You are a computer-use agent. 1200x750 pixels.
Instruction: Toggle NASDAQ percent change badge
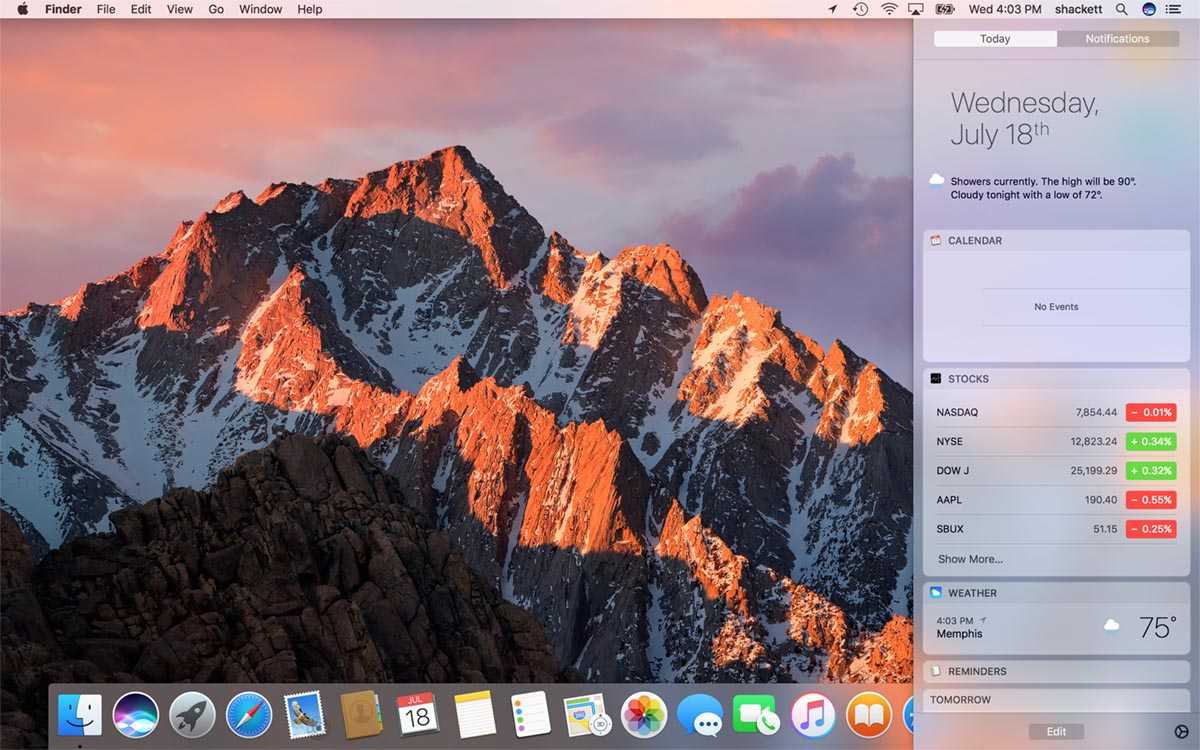click(x=1151, y=412)
